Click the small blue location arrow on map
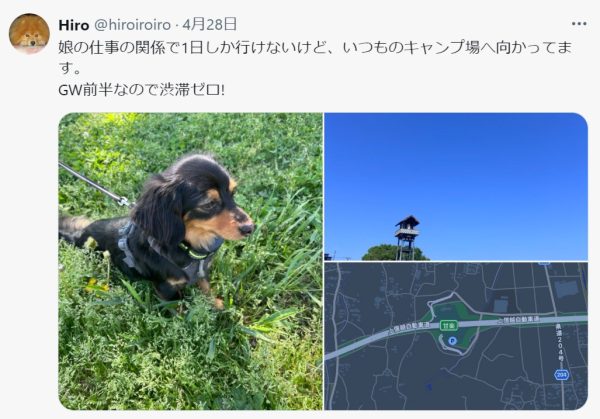The height and width of the screenshot is (419, 600). tap(429, 387)
